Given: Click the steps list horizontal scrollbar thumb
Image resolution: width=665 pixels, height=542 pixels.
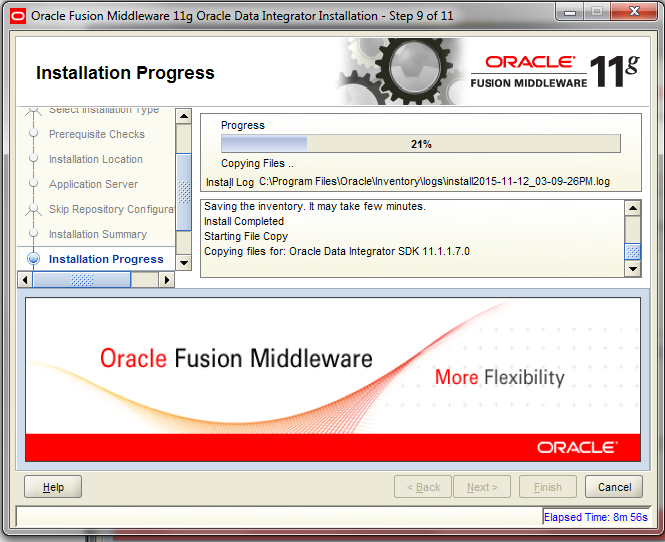Looking at the screenshot, I should coord(82,280).
